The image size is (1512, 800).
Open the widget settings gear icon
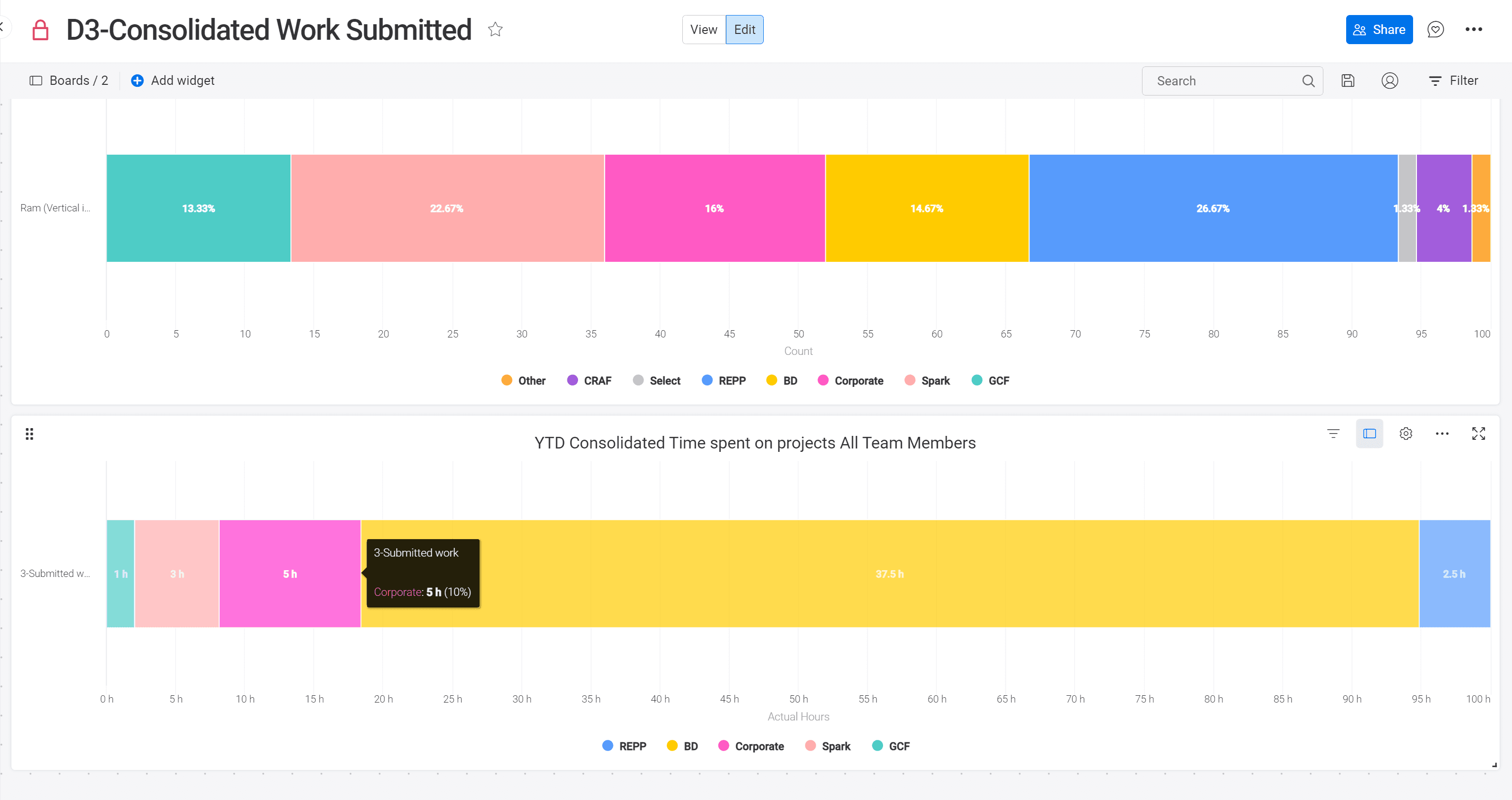[x=1406, y=434]
